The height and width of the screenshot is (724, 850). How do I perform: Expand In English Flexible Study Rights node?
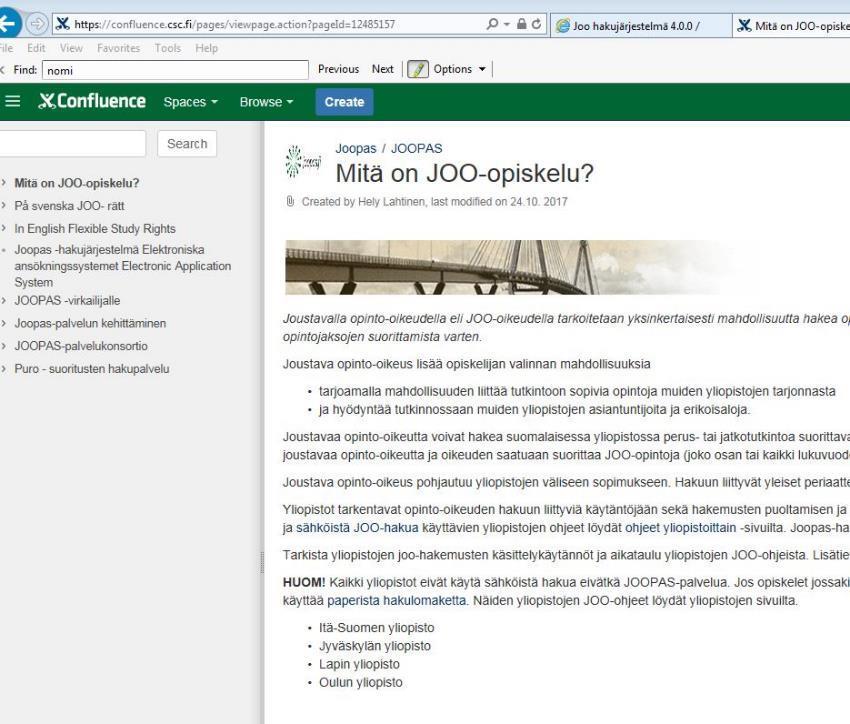coord(4,228)
